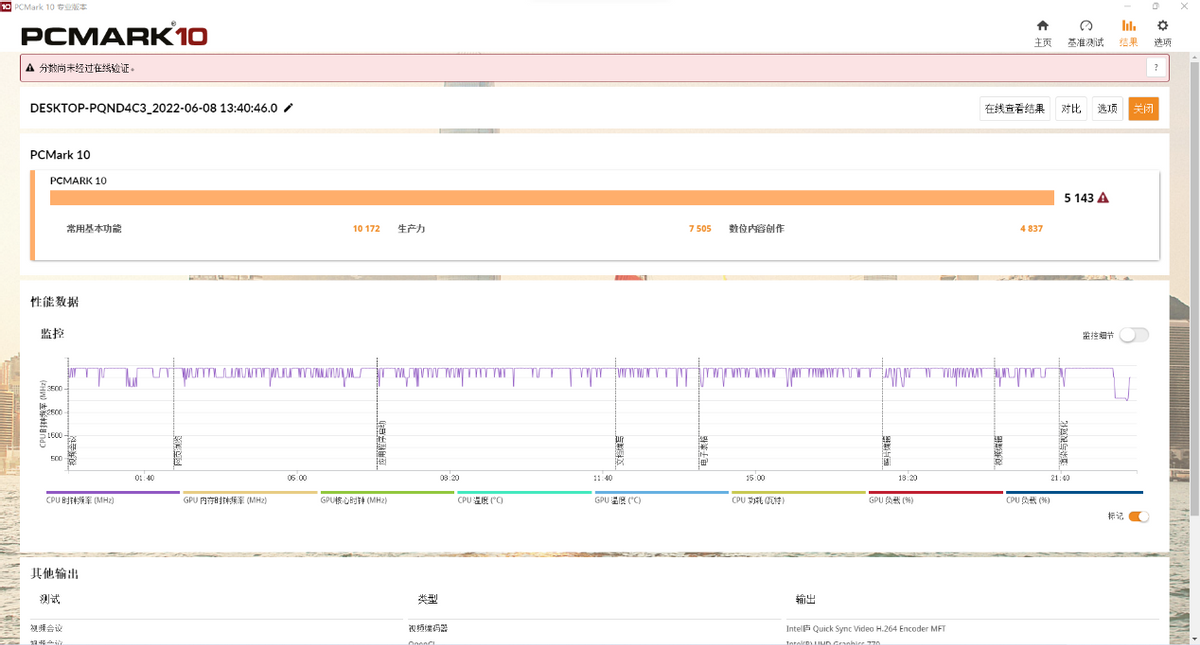
Task: Click the 常用基本功能 score label
Action: click(x=94, y=229)
